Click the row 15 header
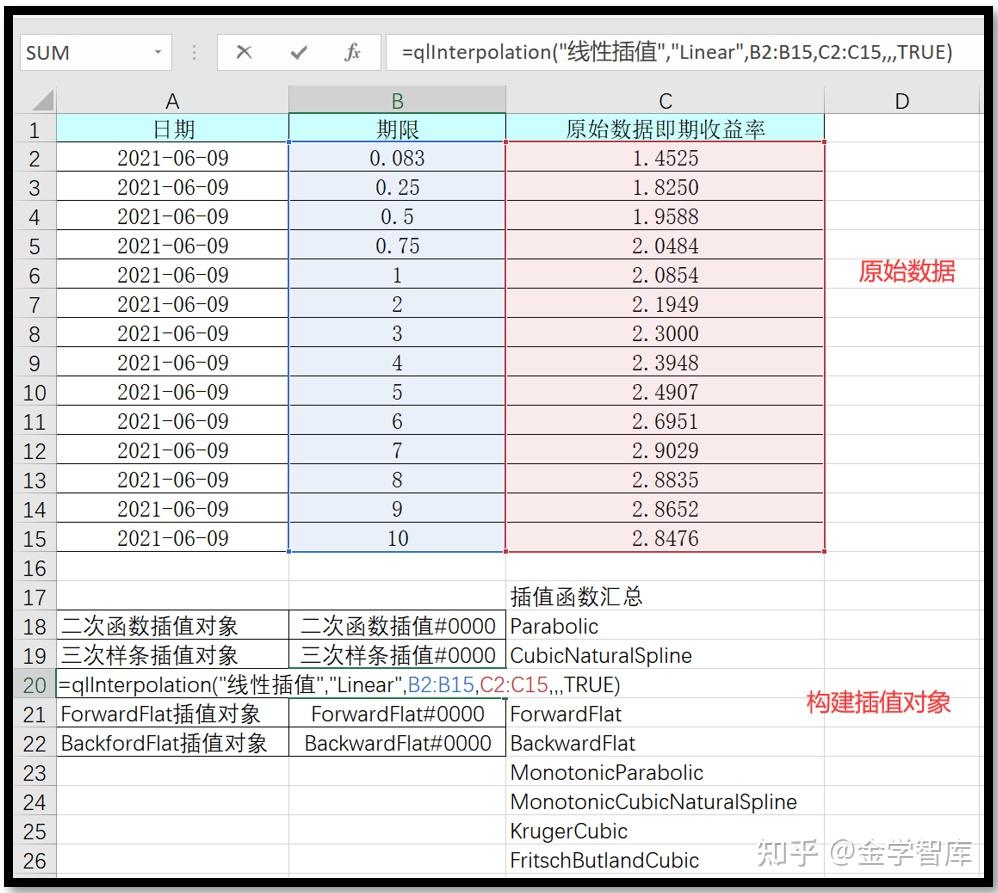Image resolution: width=998 pixels, height=893 pixels. click(x=35, y=538)
